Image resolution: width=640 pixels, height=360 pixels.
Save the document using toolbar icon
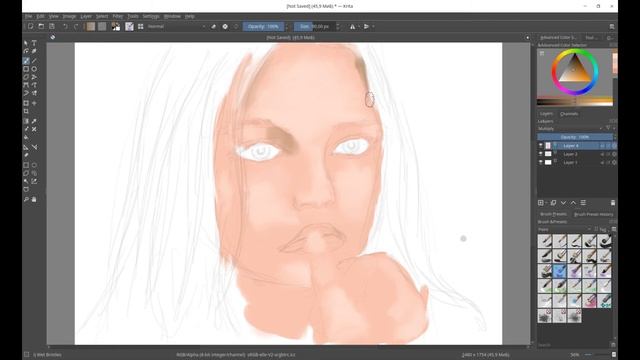52,27
